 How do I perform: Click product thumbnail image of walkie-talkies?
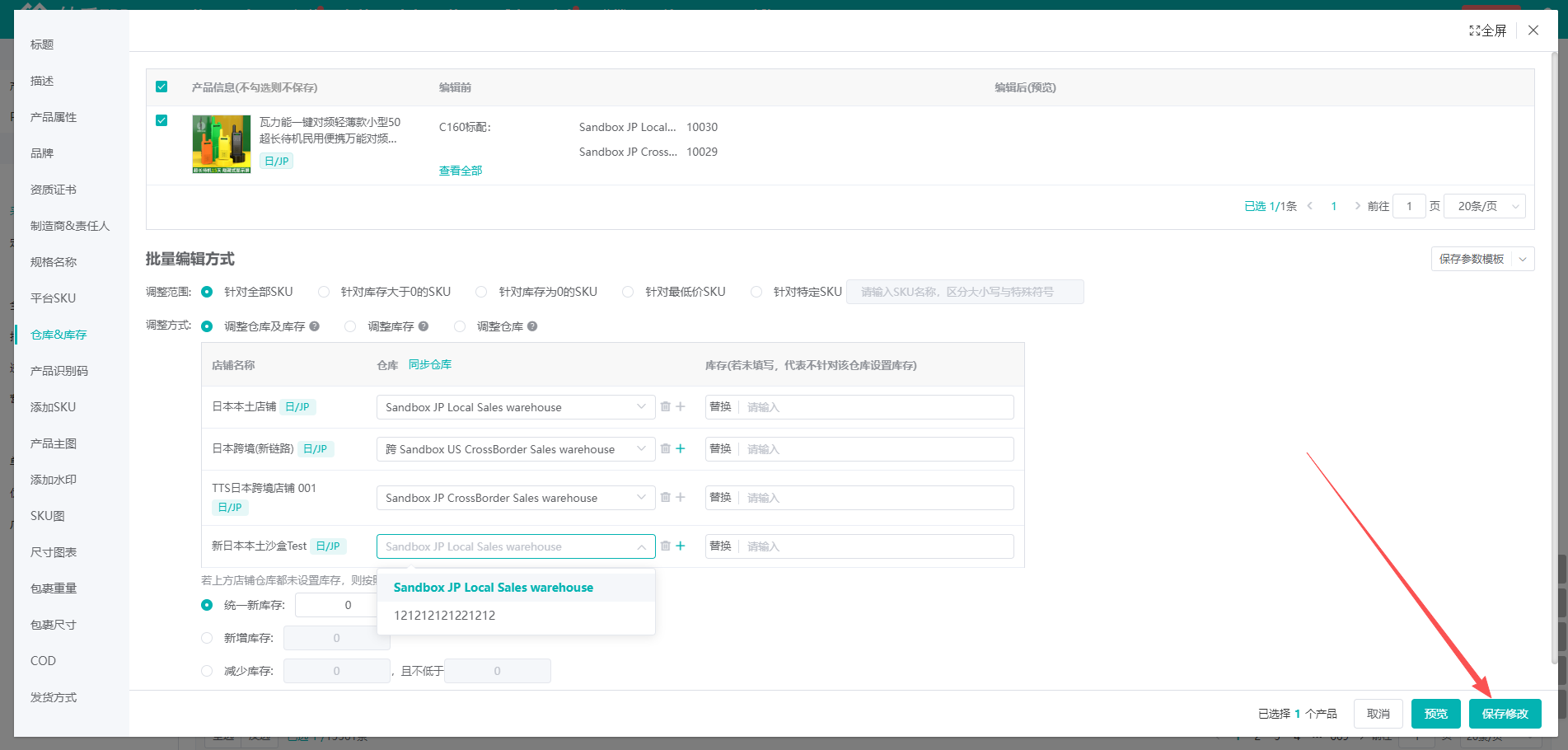pos(222,144)
